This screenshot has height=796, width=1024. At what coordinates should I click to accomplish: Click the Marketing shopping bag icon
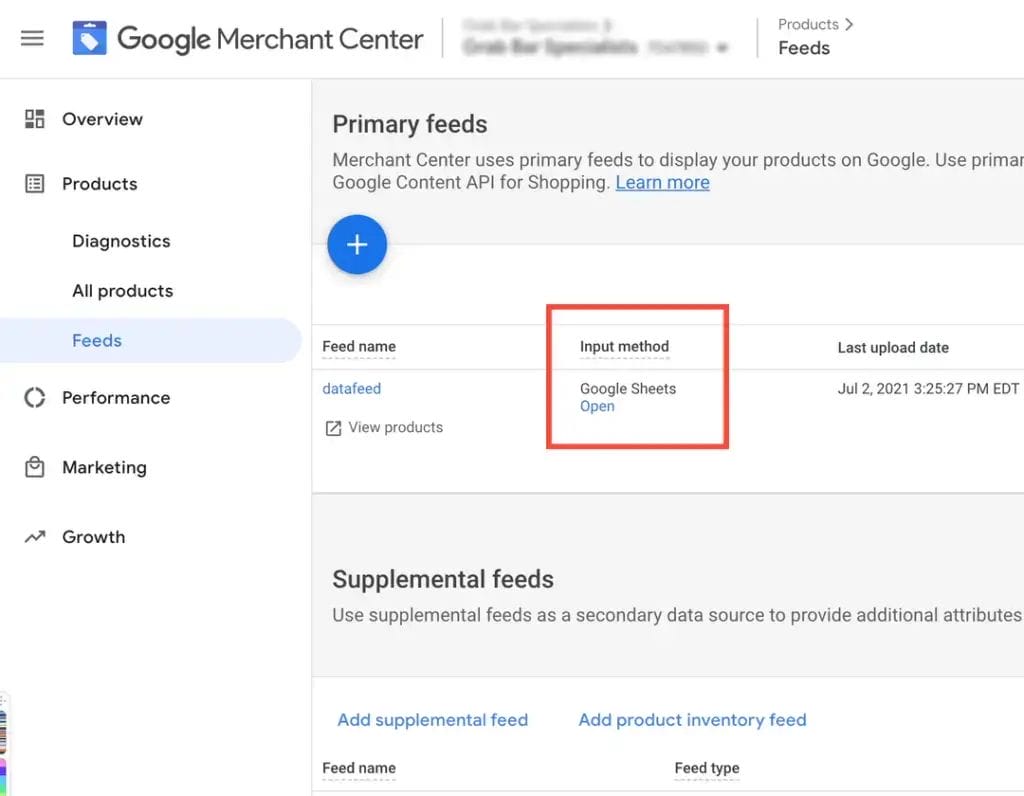click(x=35, y=467)
